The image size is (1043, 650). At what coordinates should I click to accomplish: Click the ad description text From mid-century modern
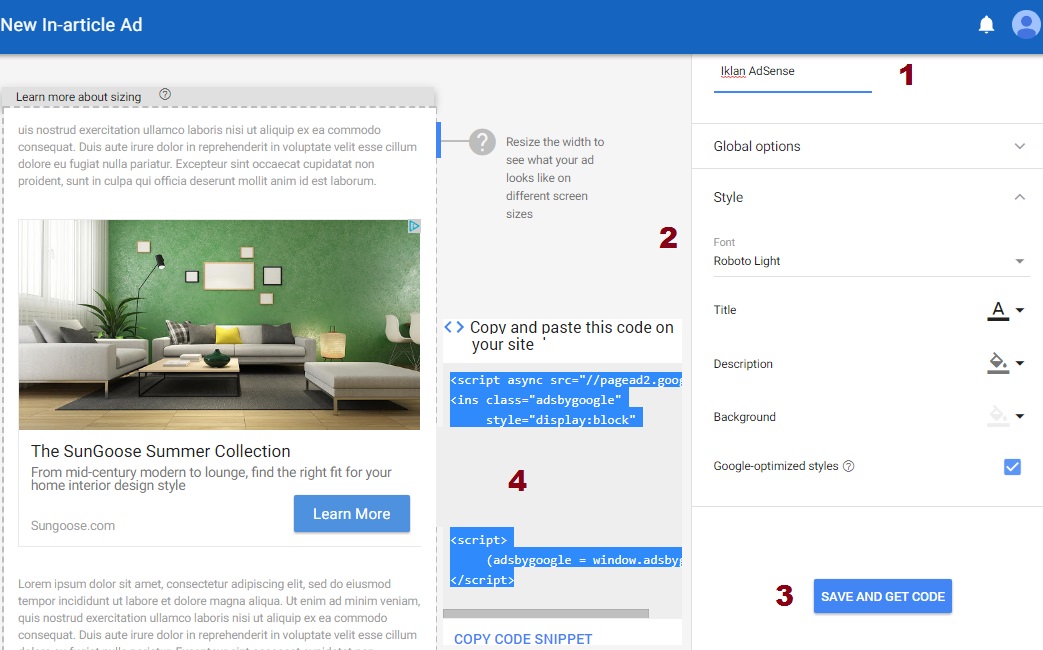tap(212, 479)
